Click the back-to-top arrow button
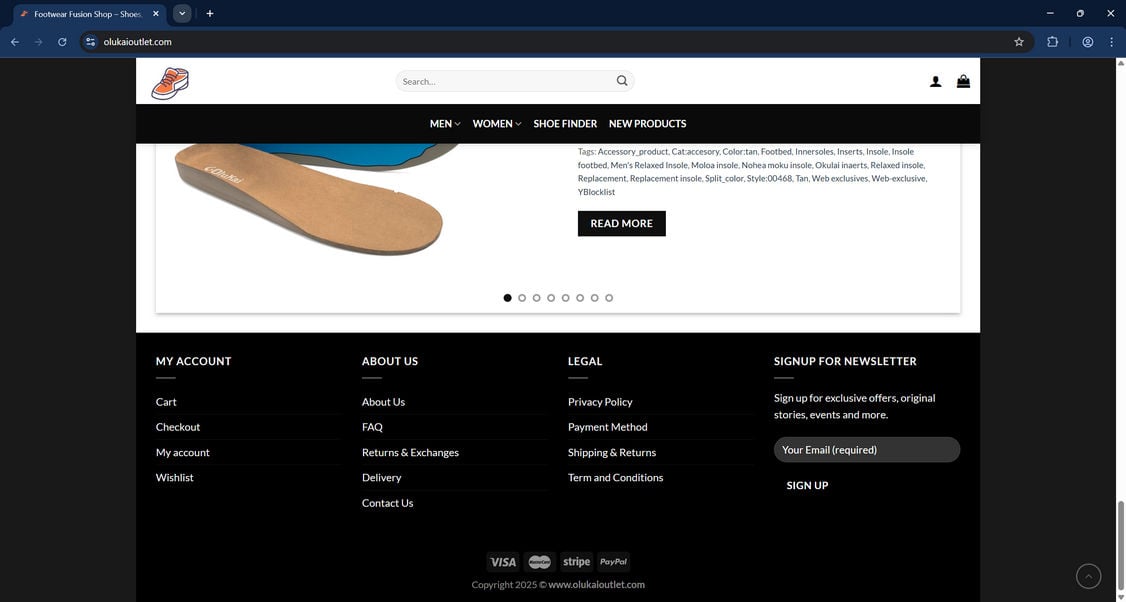Screen dimensions: 1126x602 pyautogui.click(x=1088, y=576)
